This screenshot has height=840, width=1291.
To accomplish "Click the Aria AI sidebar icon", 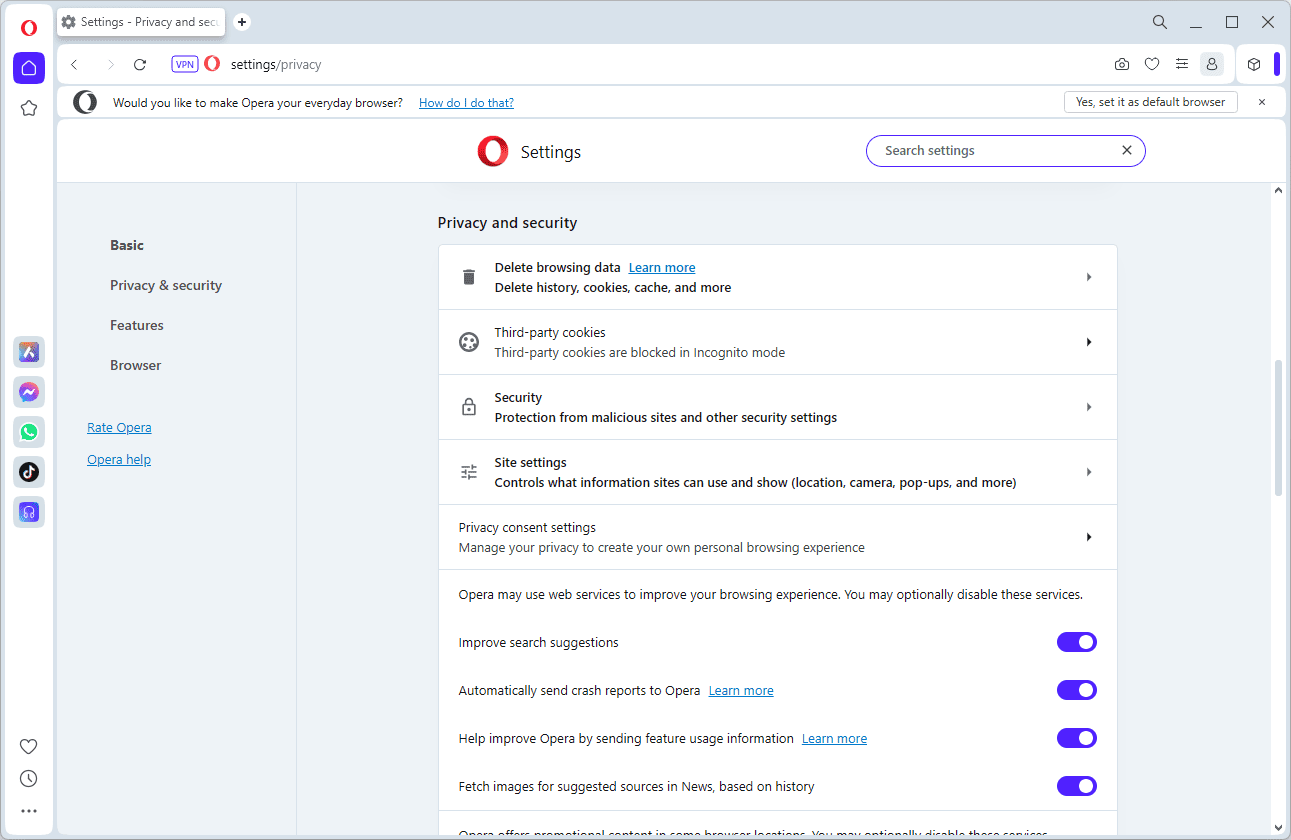I will tap(29, 352).
